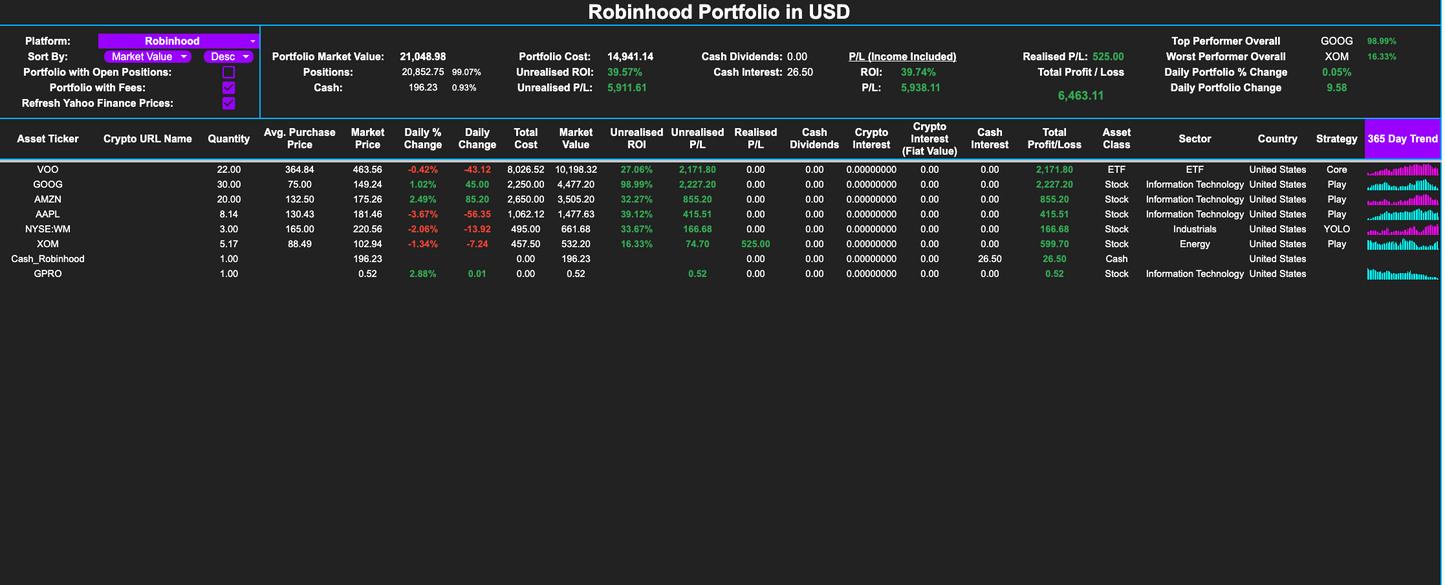Click the Unrealised ROI column header
1445x585 pixels.
tap(637, 139)
